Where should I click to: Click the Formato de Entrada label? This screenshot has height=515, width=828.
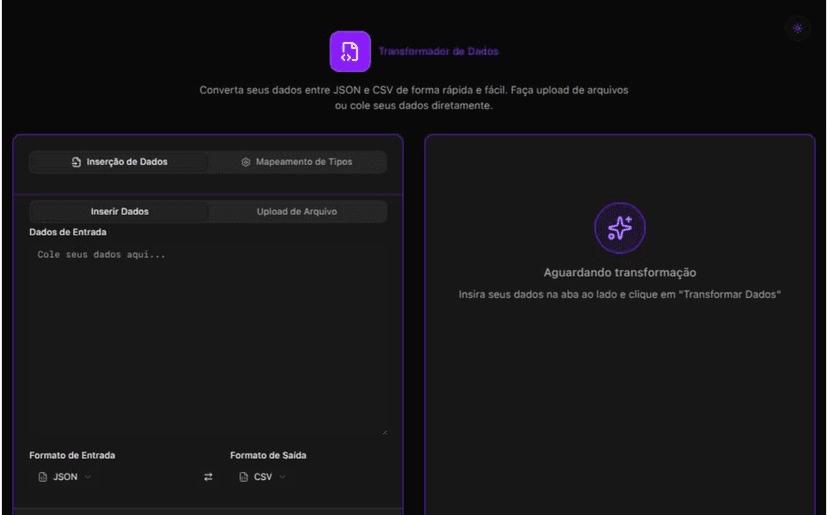pos(72,455)
